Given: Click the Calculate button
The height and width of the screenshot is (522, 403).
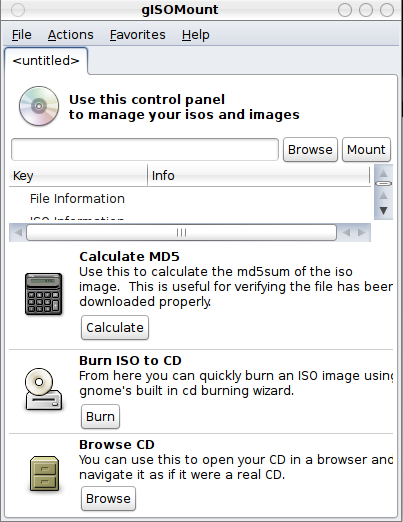Looking at the screenshot, I should point(115,328).
